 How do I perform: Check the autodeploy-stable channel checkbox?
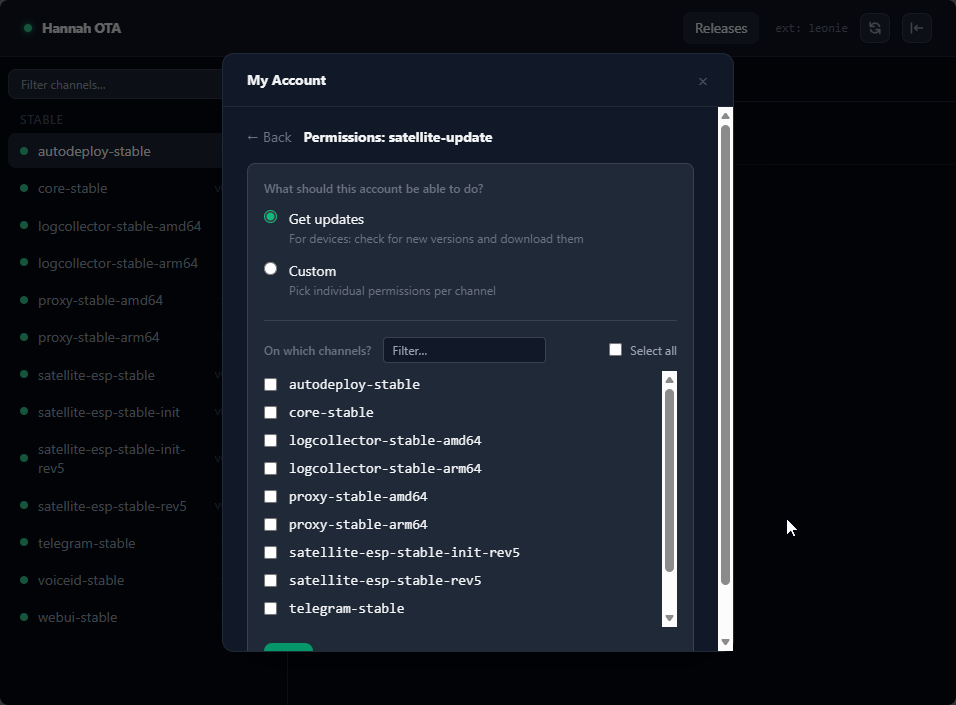[x=270, y=384]
